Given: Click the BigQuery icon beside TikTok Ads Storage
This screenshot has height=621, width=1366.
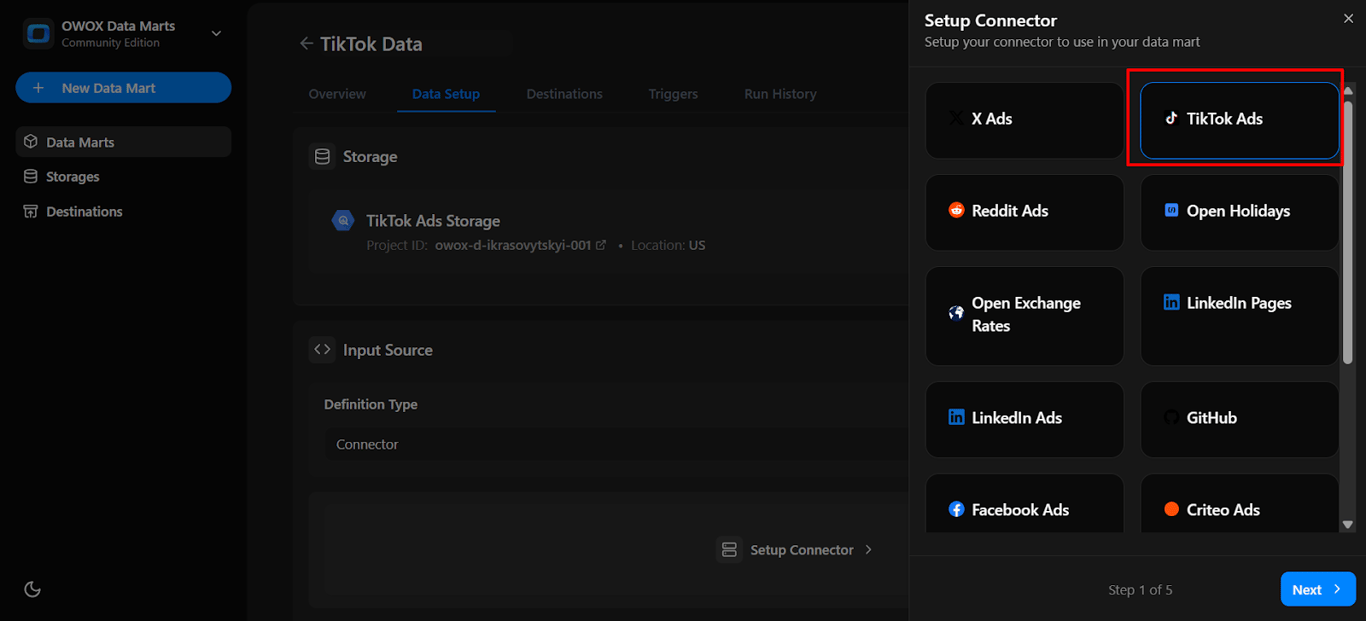Looking at the screenshot, I should 343,221.
